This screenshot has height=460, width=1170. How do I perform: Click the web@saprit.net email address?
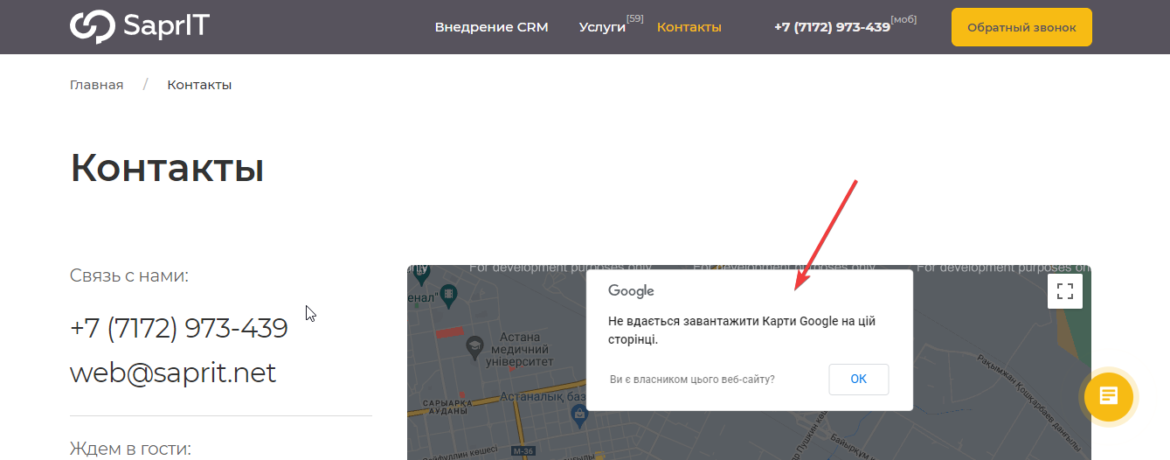point(173,373)
